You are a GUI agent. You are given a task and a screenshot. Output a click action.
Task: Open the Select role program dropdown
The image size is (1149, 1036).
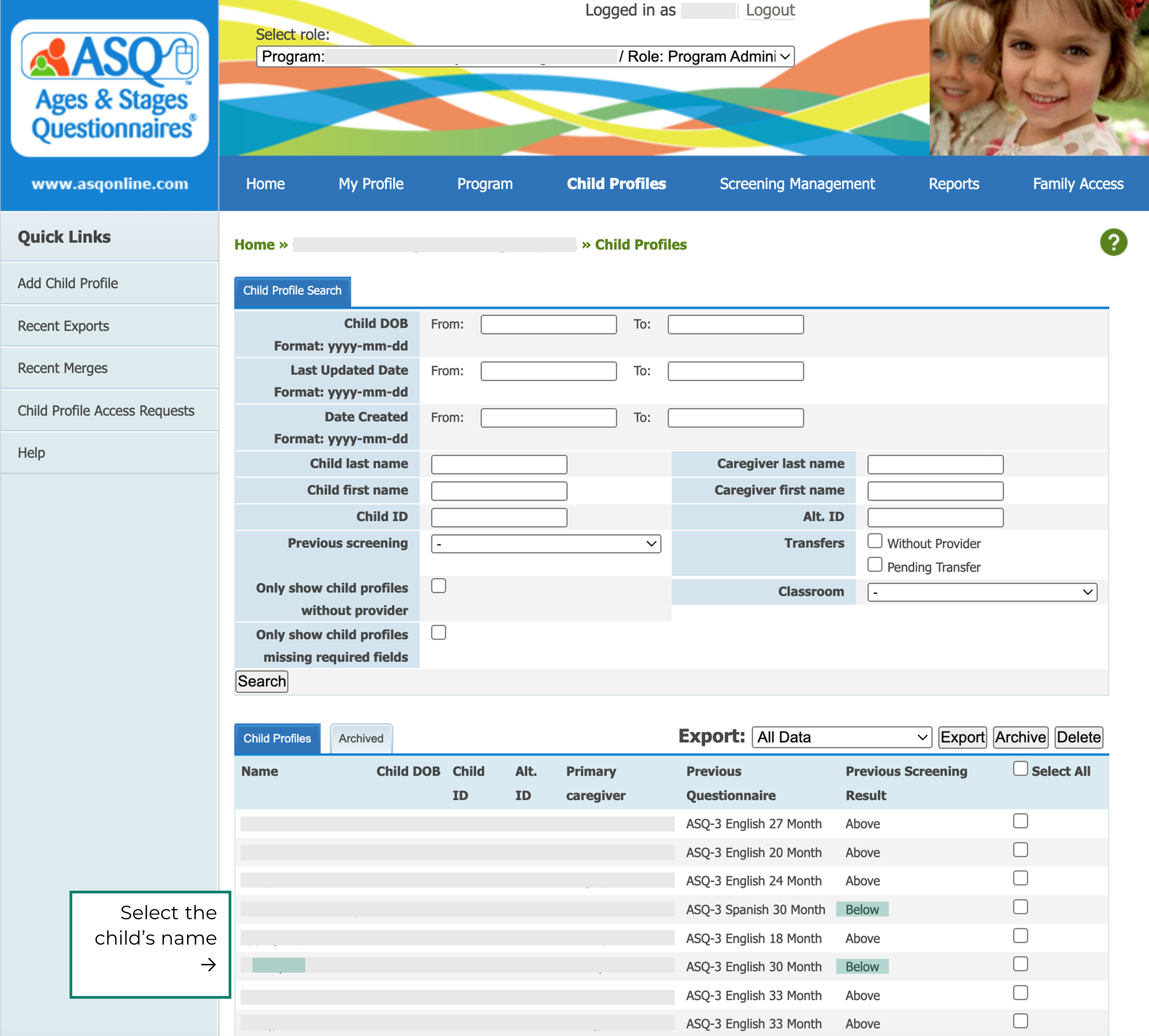click(x=525, y=57)
